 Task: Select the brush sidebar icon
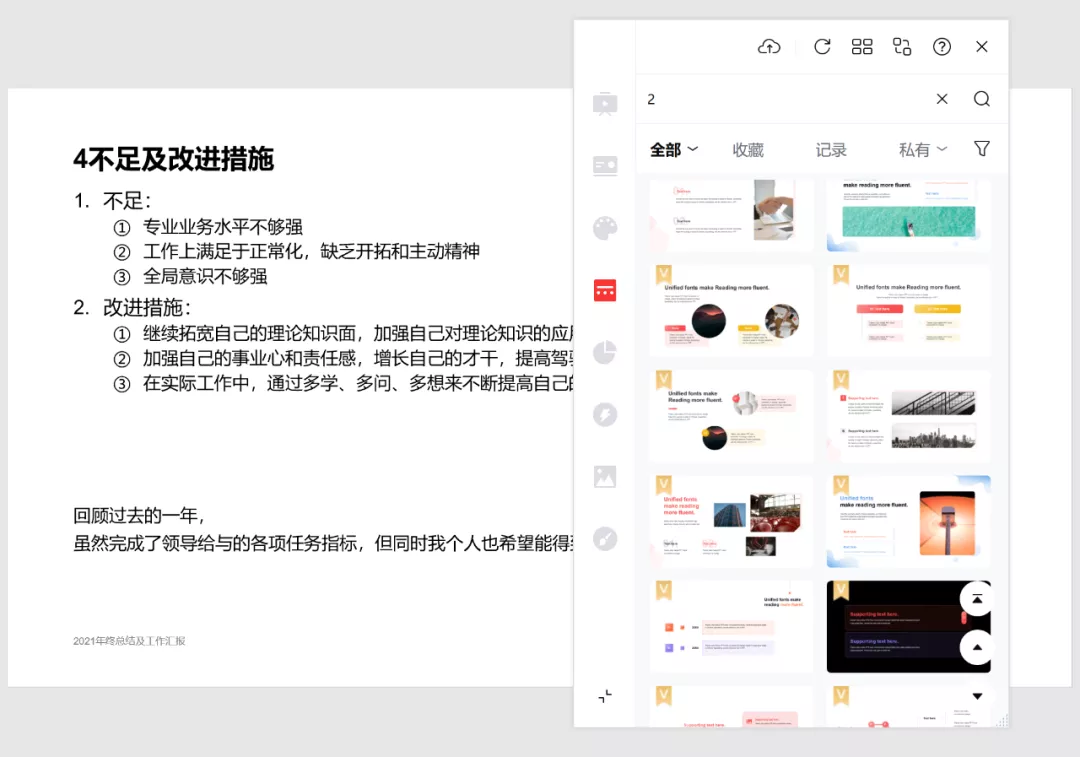coord(605,538)
